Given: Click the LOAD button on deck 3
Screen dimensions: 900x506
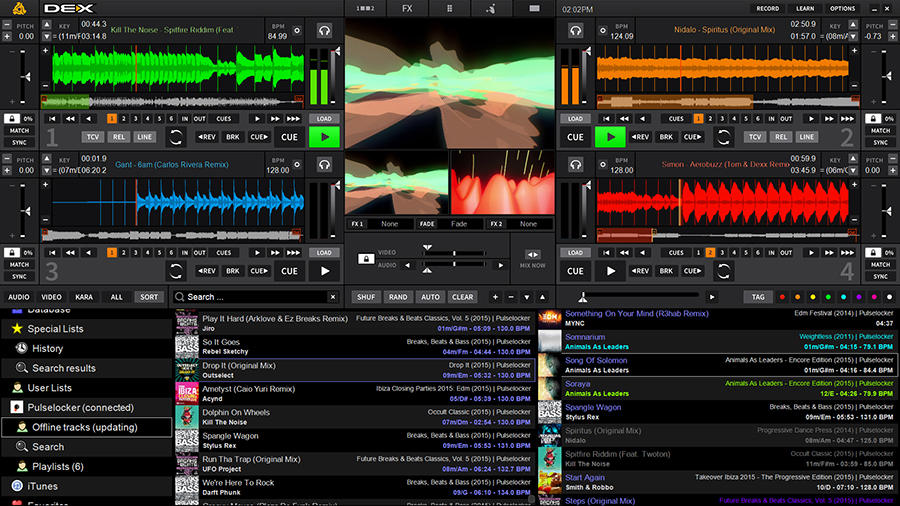Looking at the screenshot, I should point(324,252).
